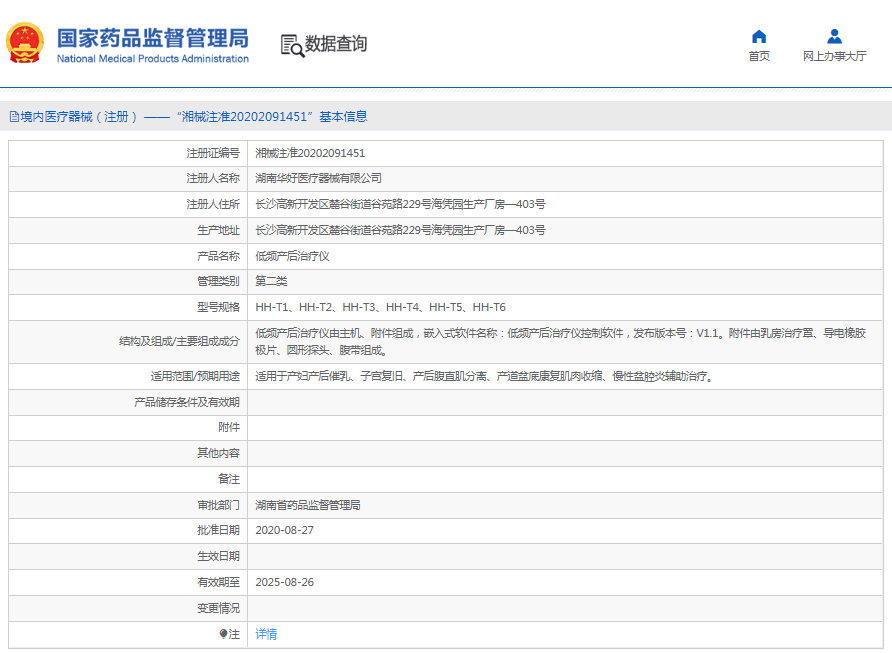This screenshot has width=892, height=653.
Task: Click the 数据查询 label
Action: tap(336, 44)
